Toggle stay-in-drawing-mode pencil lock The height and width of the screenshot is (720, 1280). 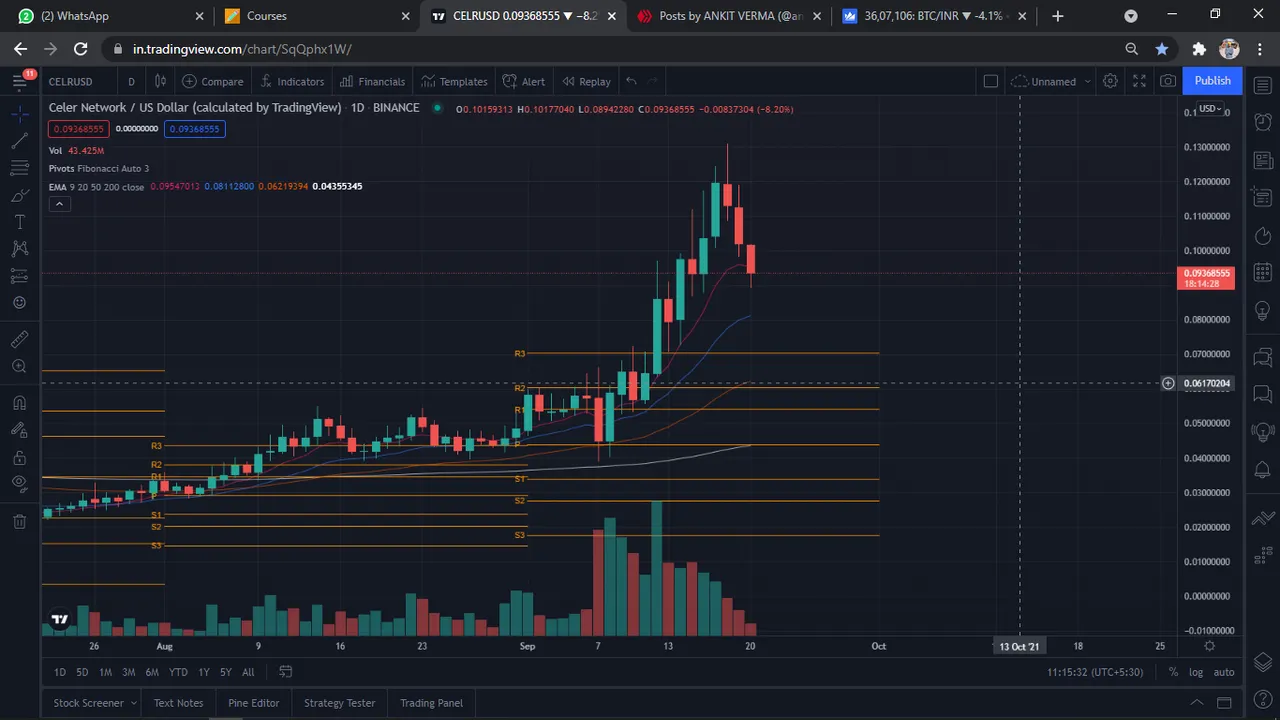point(19,430)
